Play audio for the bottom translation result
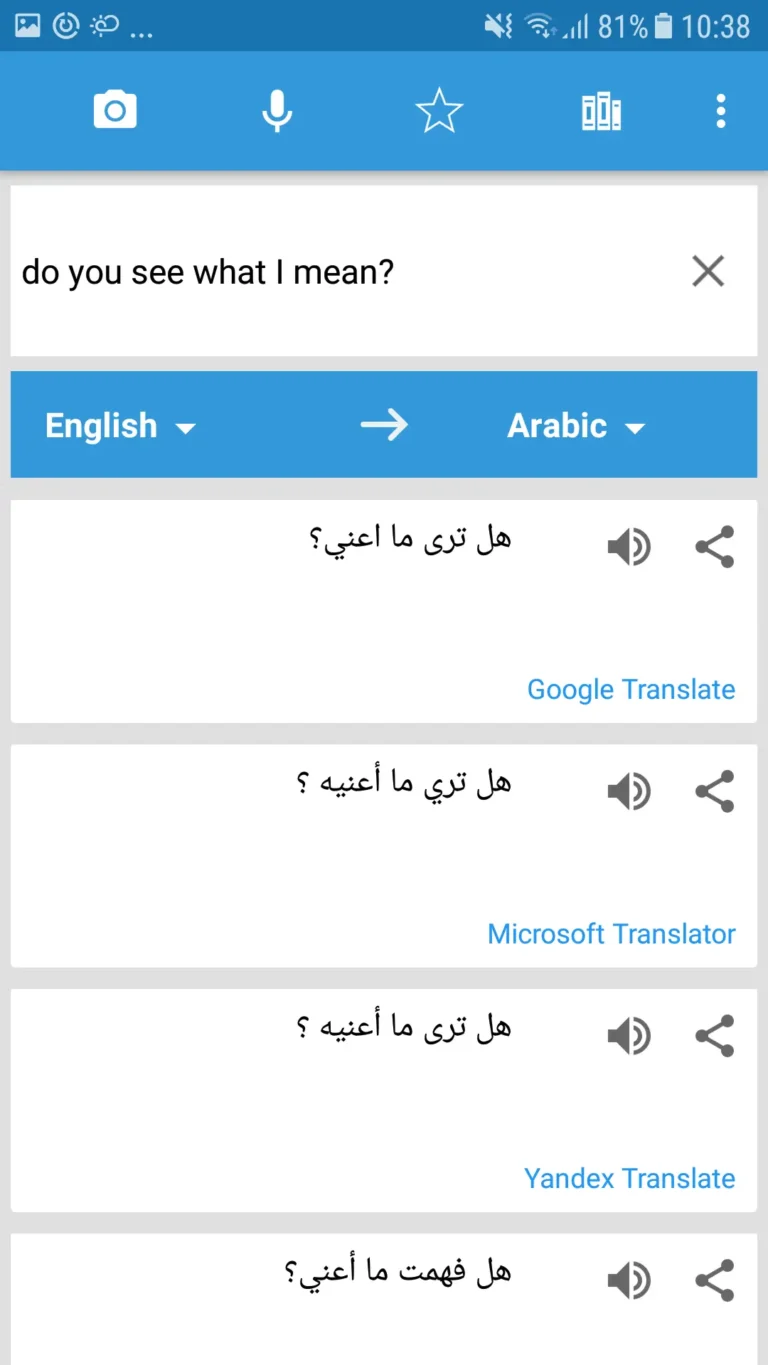The width and height of the screenshot is (768, 1365). click(629, 1279)
